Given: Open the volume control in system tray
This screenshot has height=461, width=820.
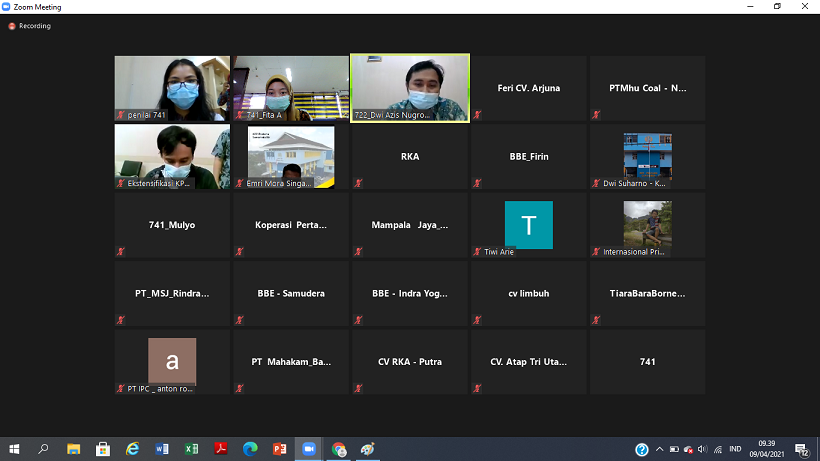Looking at the screenshot, I should [703, 449].
